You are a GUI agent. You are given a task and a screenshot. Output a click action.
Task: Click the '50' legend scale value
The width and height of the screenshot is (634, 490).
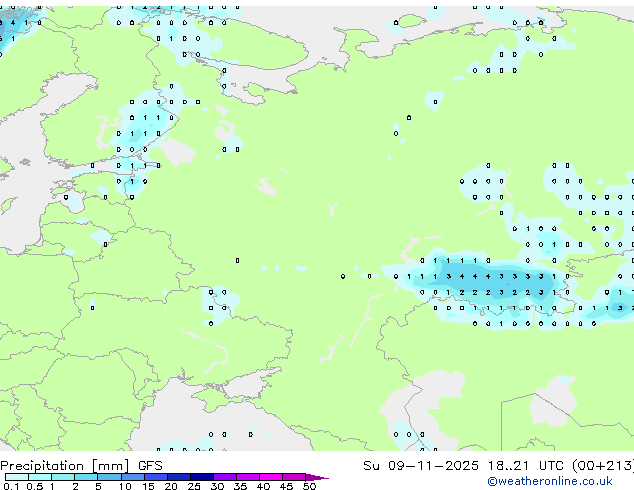coord(309,486)
